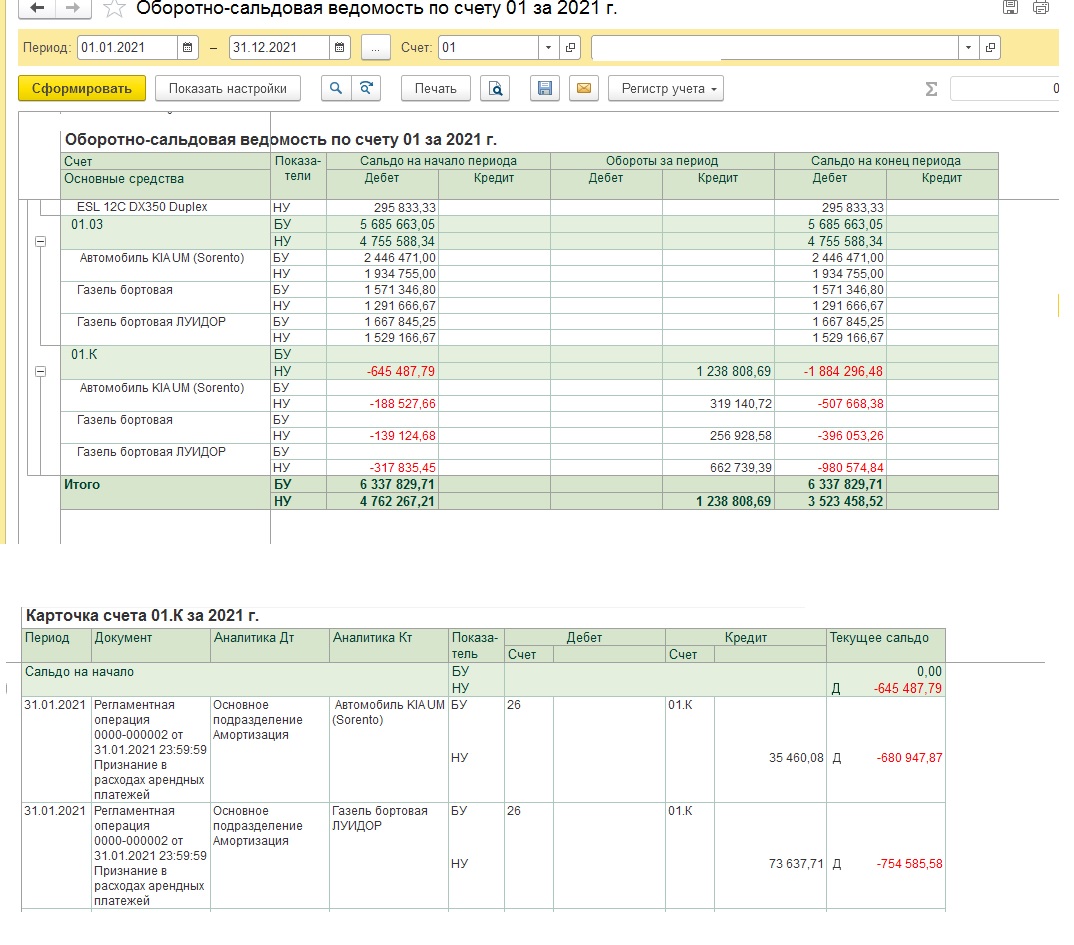The width and height of the screenshot is (1074, 945).
Task: Open the Регистр учета dropdown menu
Action: point(666,88)
